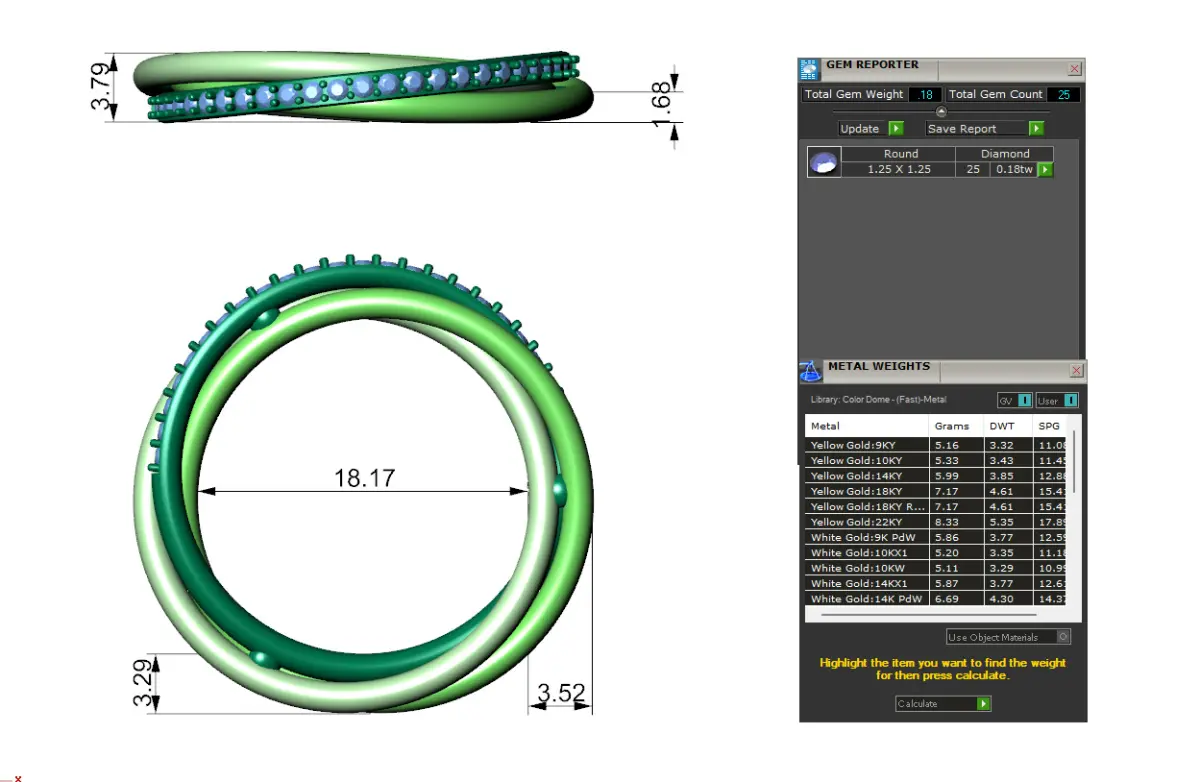Click the 4.30 DWT value for 14K PdW

(x=1001, y=599)
